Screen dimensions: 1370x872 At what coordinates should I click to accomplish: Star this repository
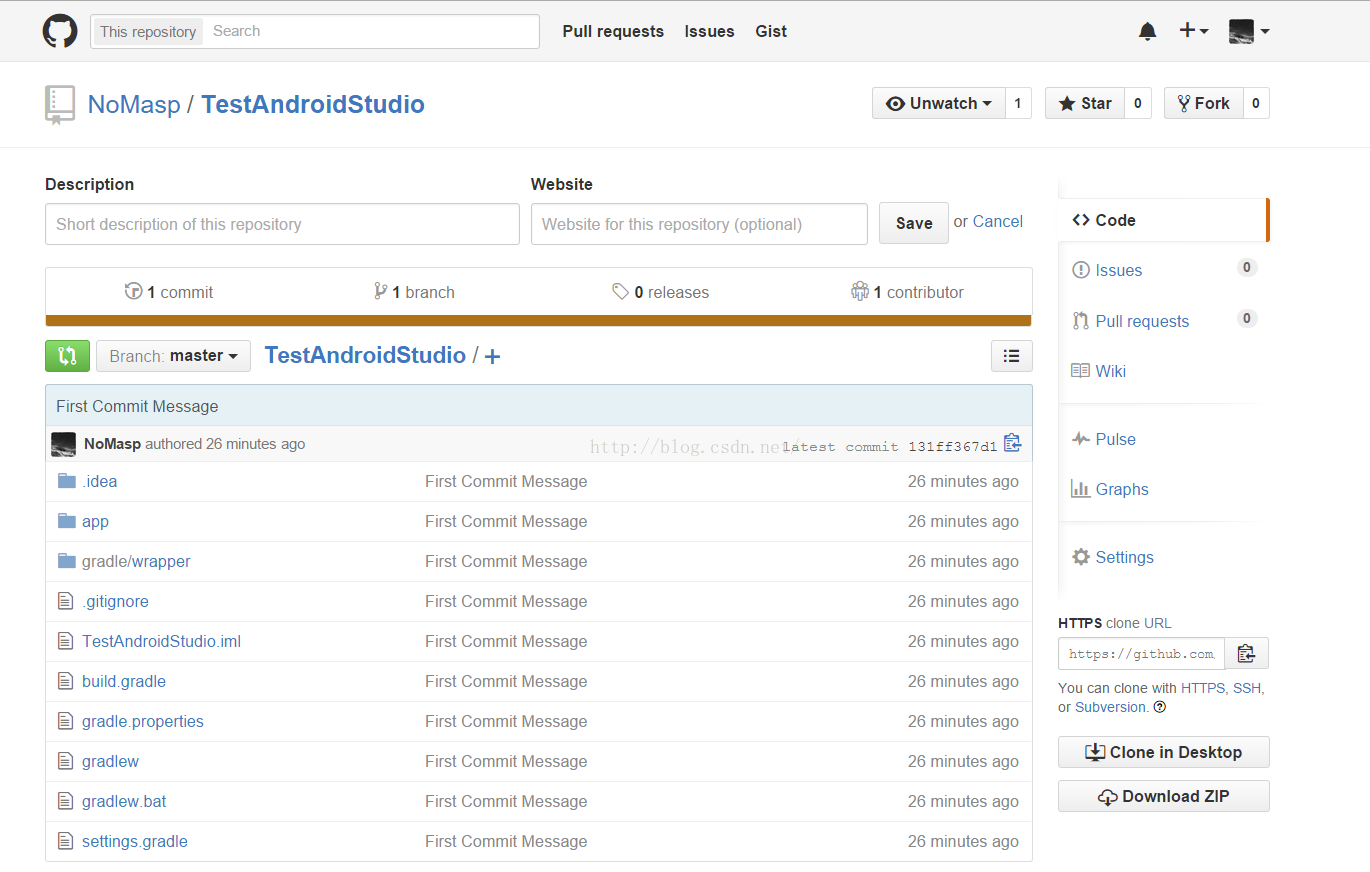(x=1085, y=103)
